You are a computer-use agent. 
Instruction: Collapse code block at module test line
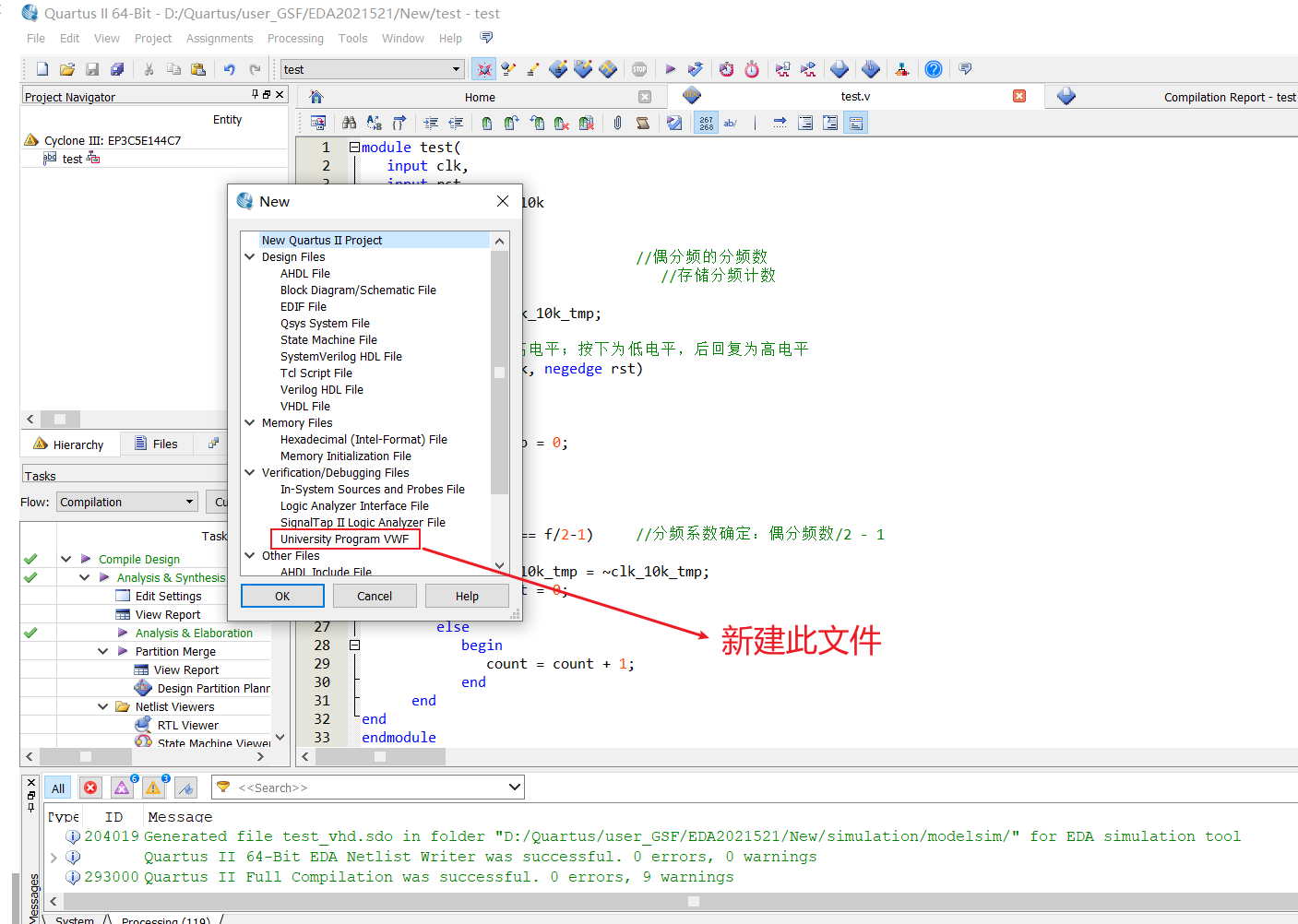pos(354,147)
